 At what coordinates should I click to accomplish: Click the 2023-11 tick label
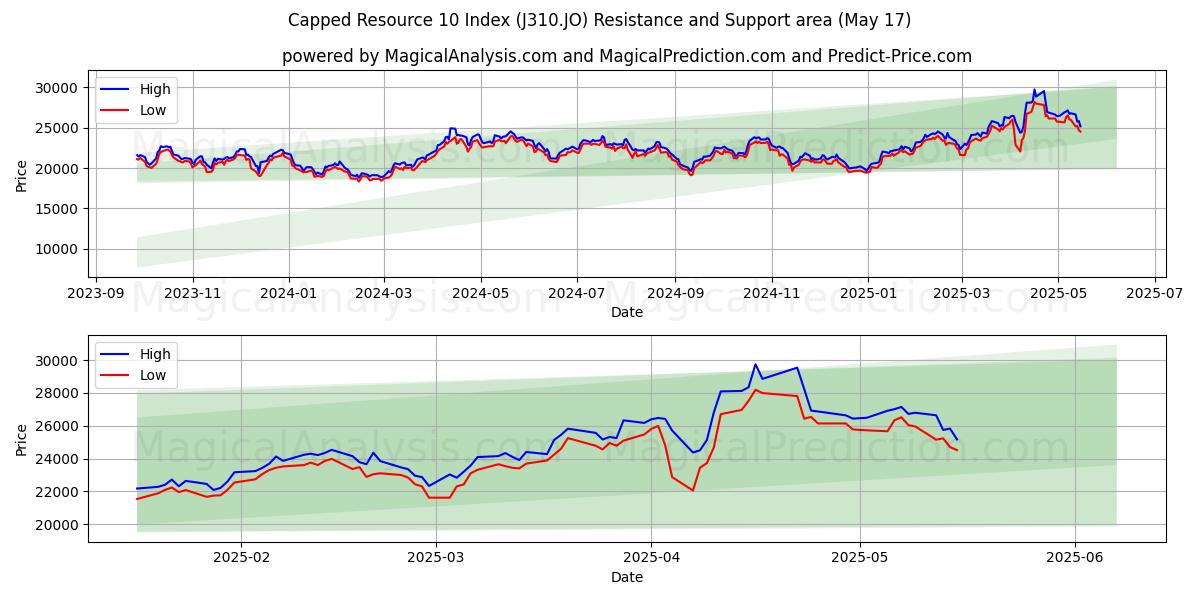193,294
